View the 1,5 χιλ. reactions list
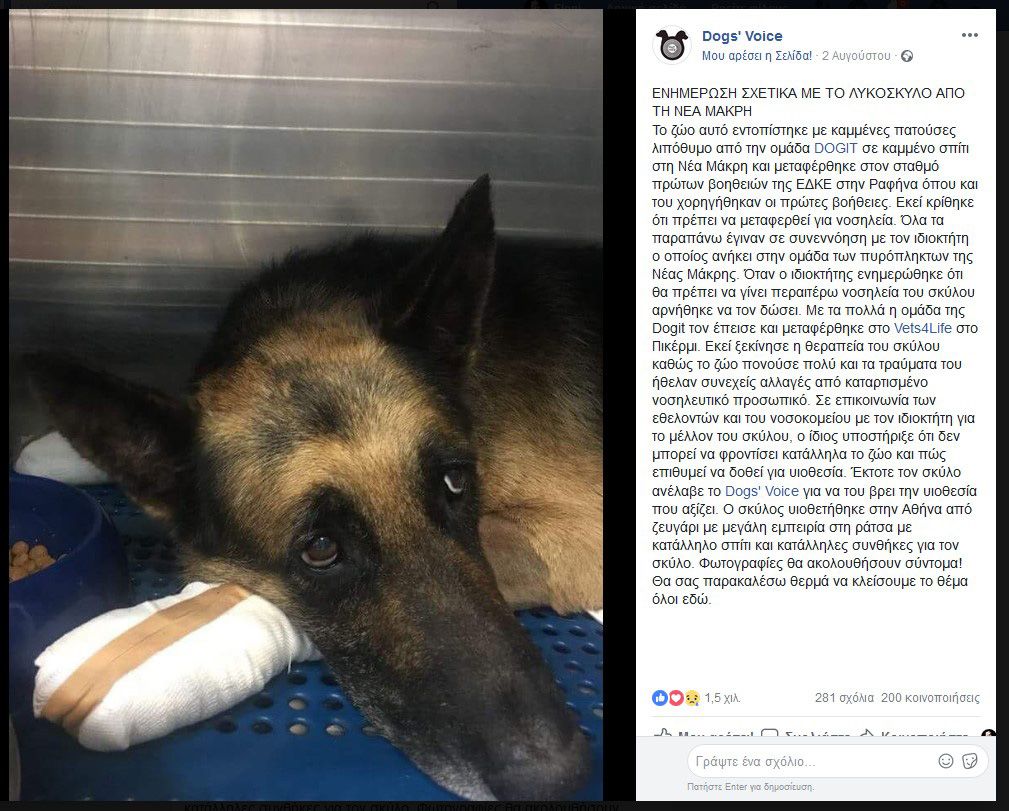 pos(722,698)
